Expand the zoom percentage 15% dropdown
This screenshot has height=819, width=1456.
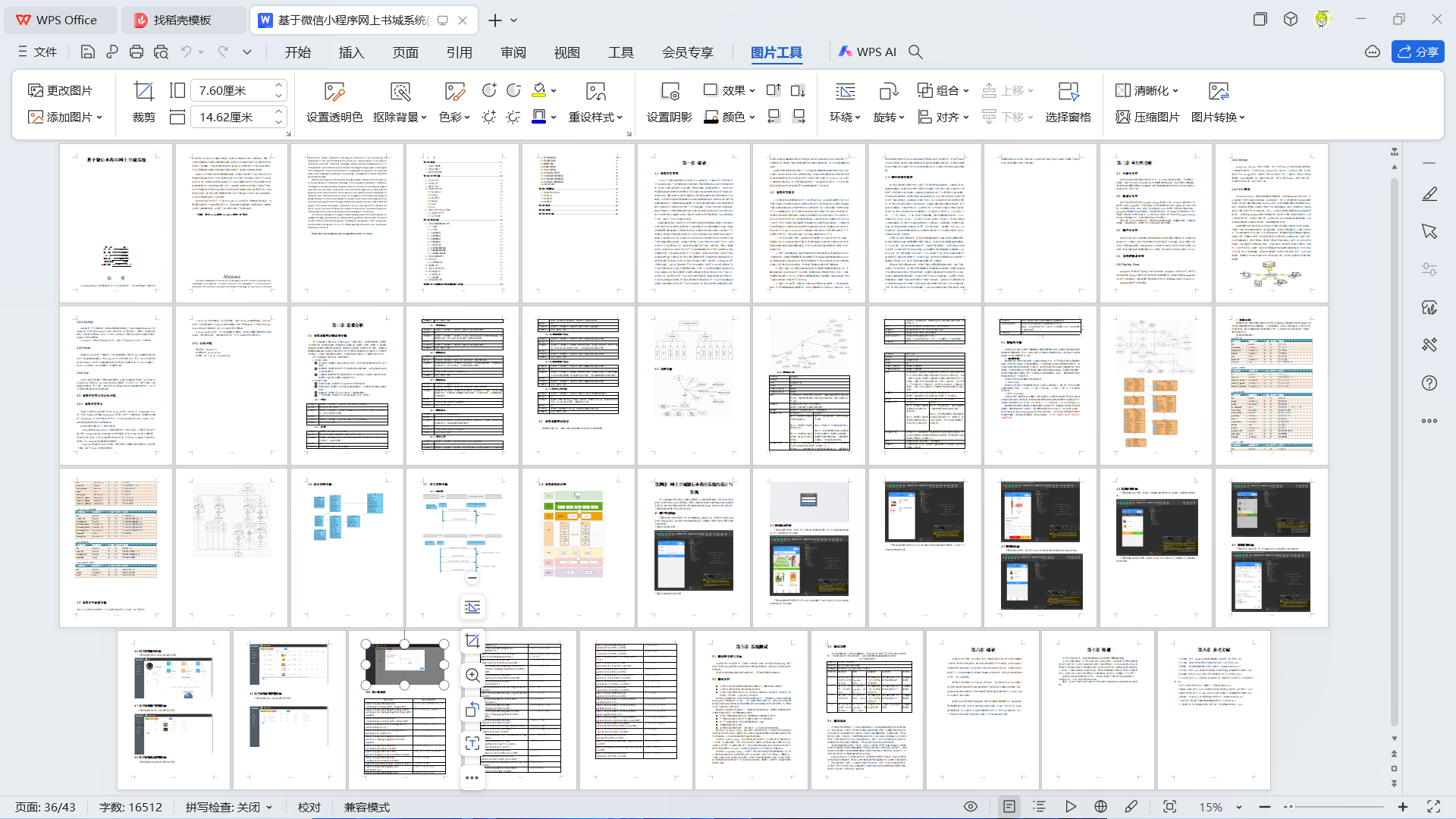pyautogui.click(x=1239, y=807)
